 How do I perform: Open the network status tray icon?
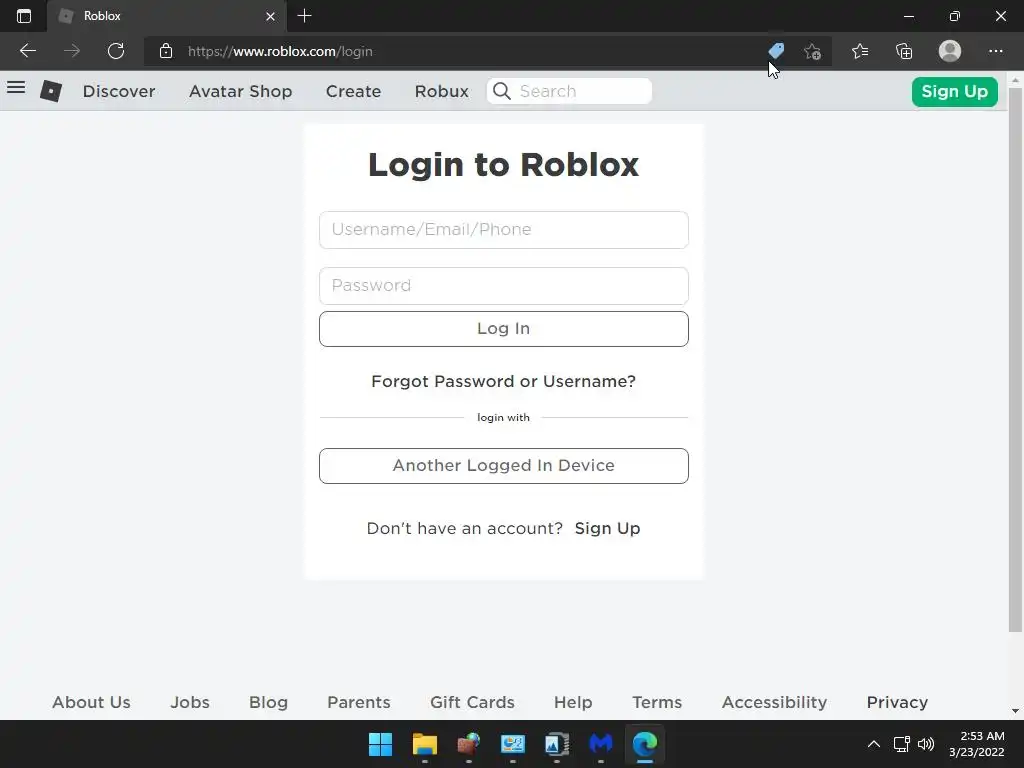click(902, 744)
